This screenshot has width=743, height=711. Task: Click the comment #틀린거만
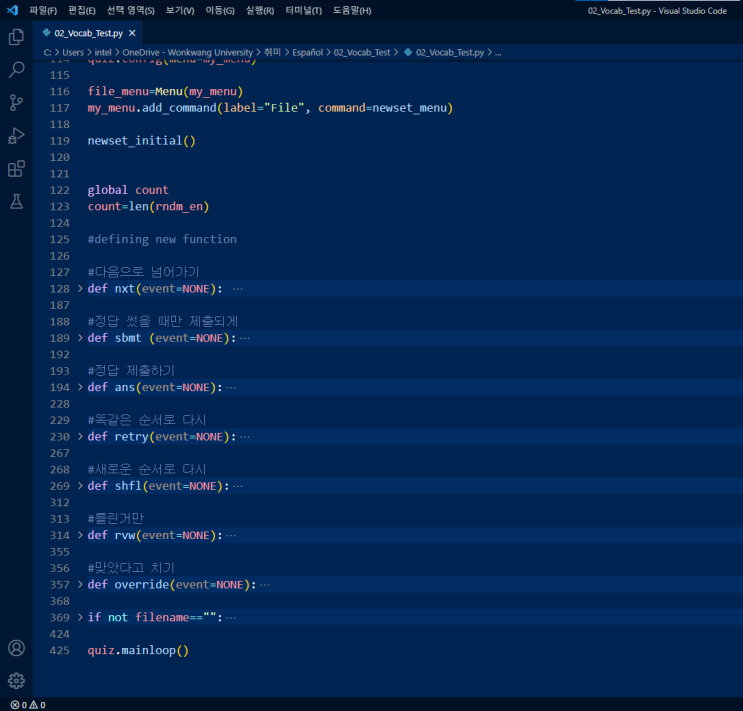coord(115,519)
